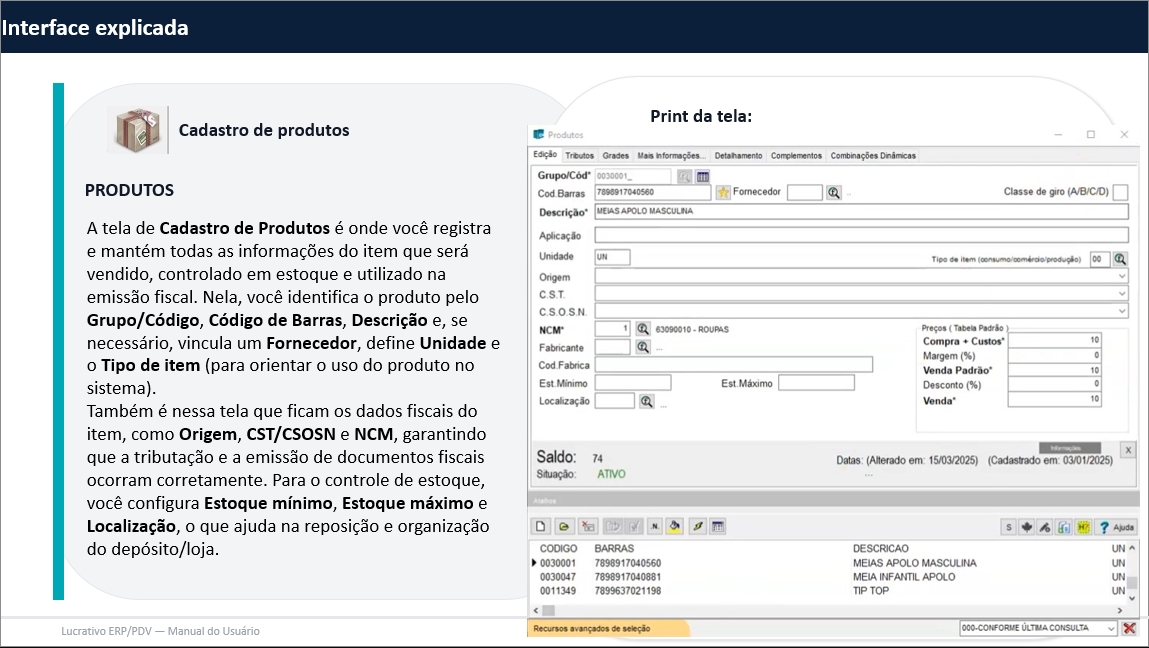Click the Fornecedor search magnifier icon
Screen dimensions: 1149x648
[x=833, y=192]
